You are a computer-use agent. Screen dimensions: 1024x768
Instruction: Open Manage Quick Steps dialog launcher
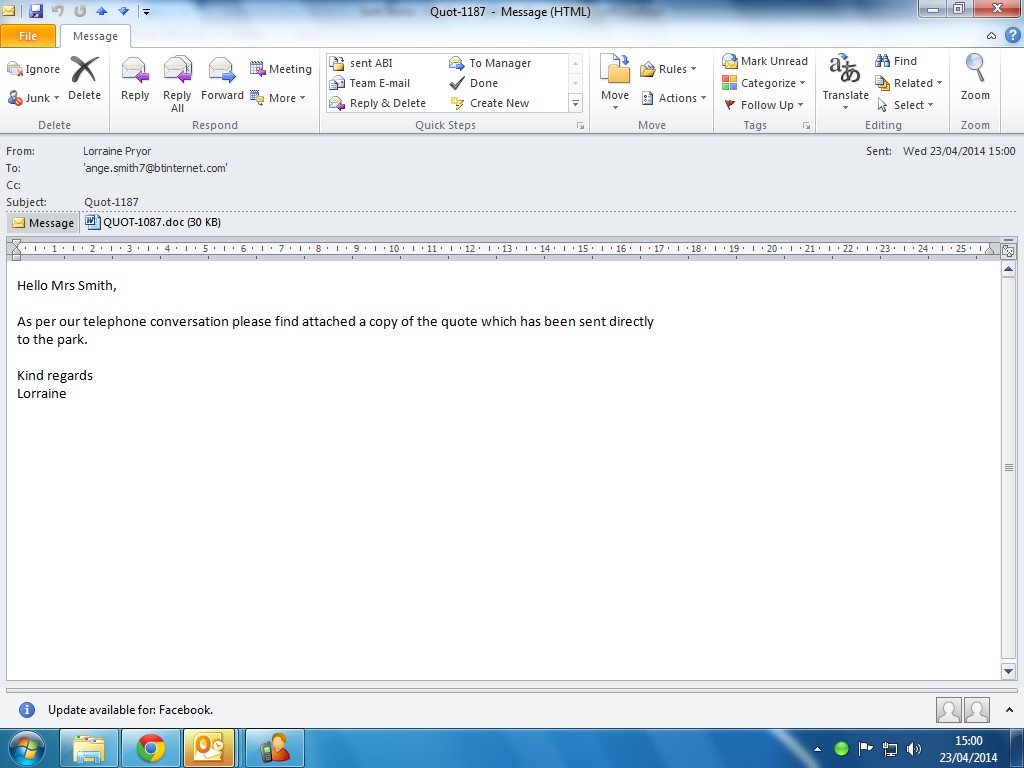pos(580,125)
